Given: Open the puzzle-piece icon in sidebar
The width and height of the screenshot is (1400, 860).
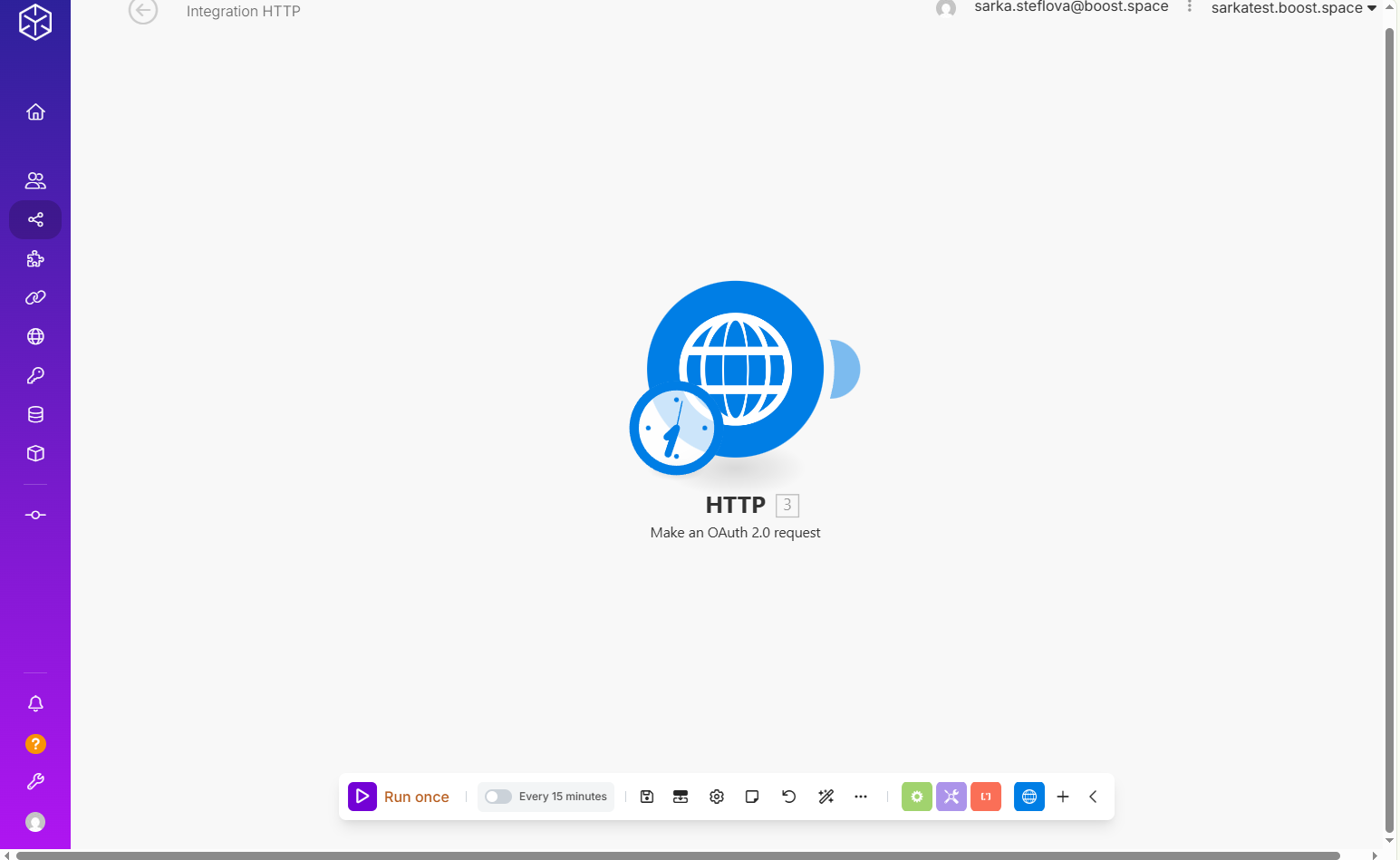Looking at the screenshot, I should click(x=35, y=259).
